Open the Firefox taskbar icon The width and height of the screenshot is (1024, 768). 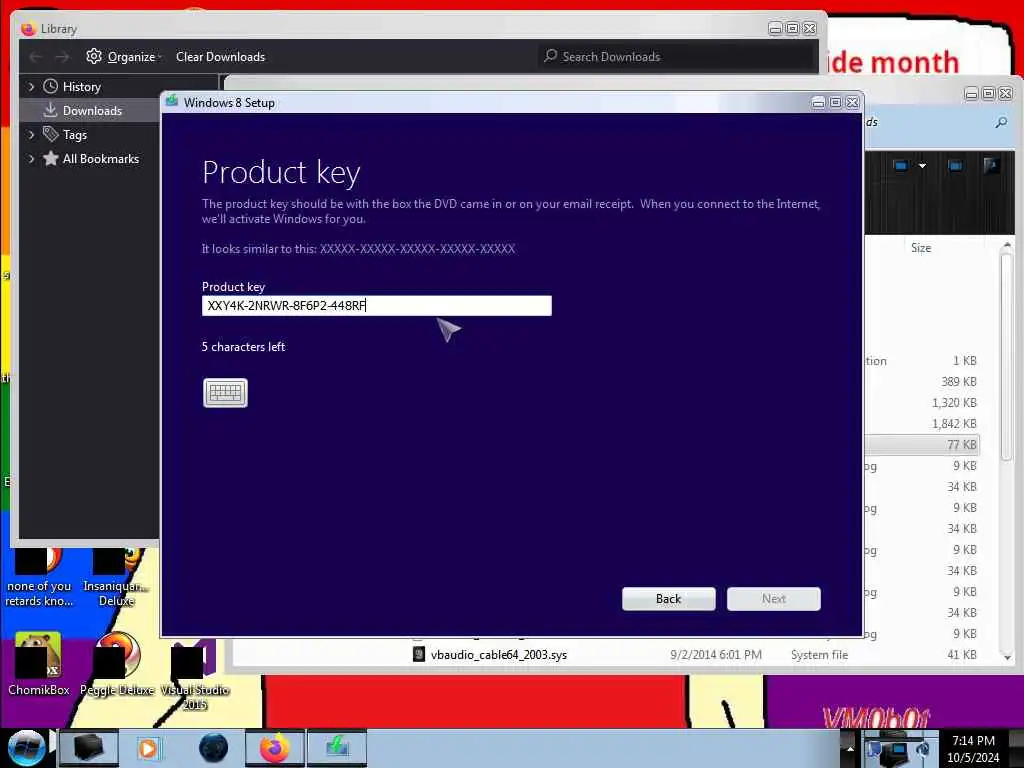point(274,748)
